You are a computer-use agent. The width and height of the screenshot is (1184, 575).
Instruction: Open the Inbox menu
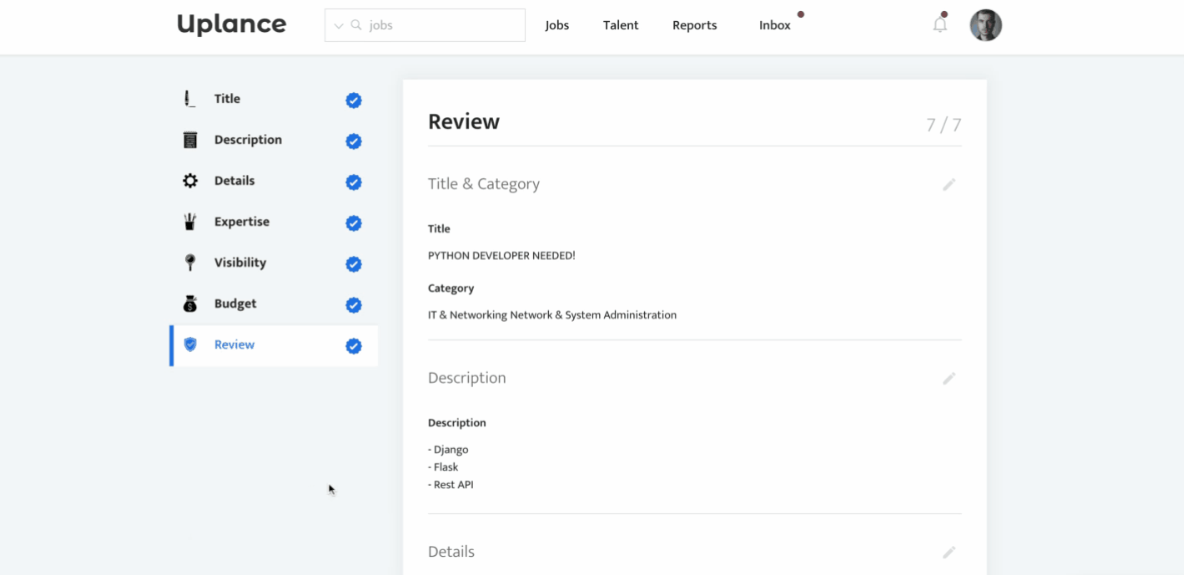775,25
